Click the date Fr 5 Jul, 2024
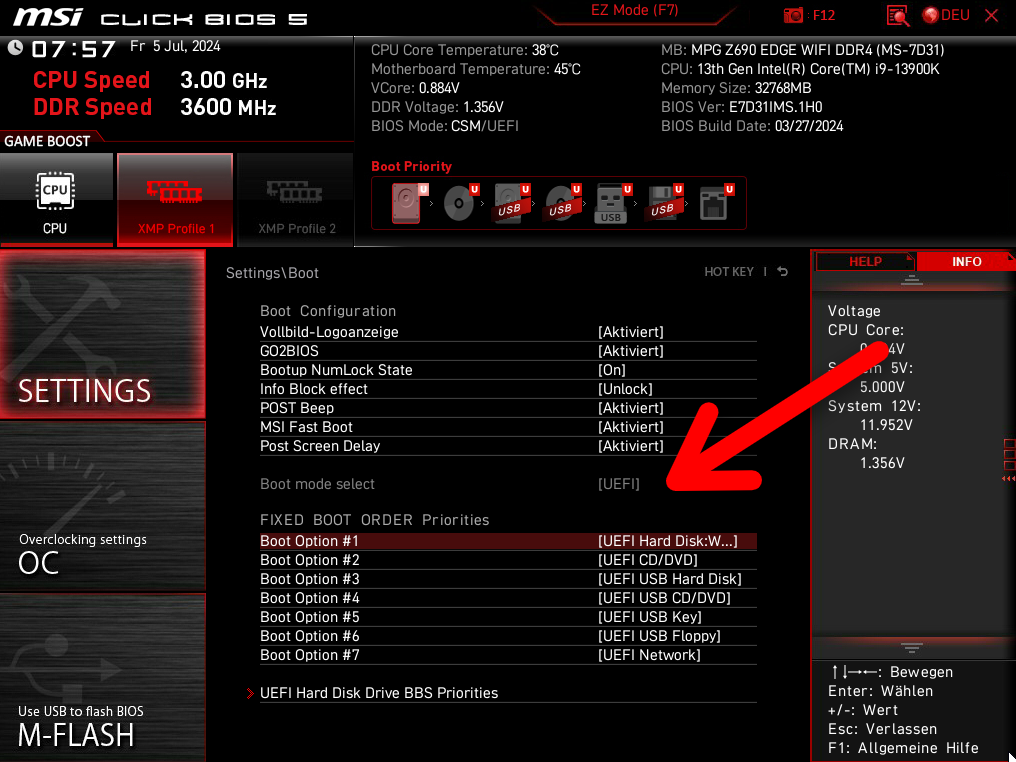Image resolution: width=1016 pixels, height=762 pixels. point(175,46)
